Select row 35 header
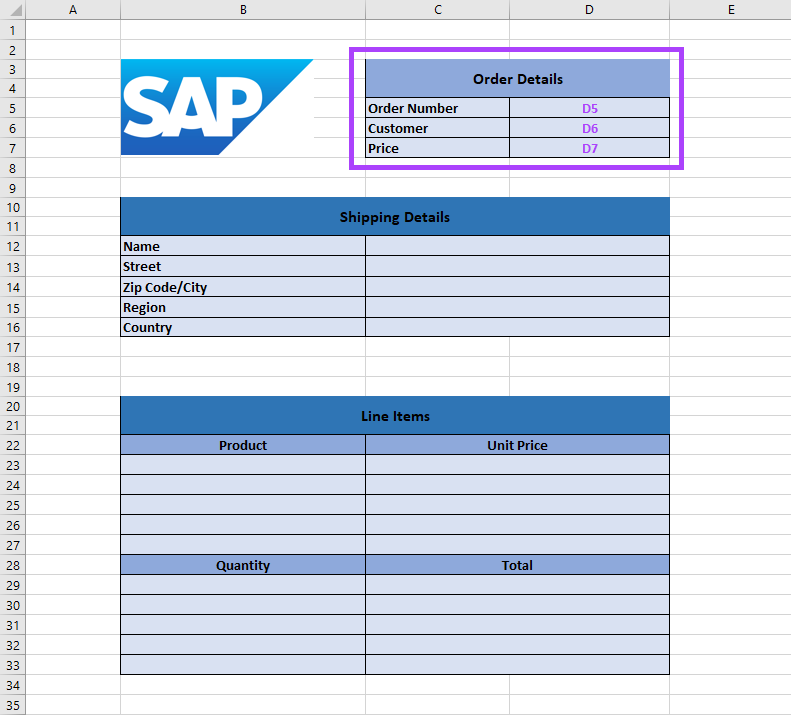Image resolution: width=791 pixels, height=715 pixels. [x=13, y=705]
